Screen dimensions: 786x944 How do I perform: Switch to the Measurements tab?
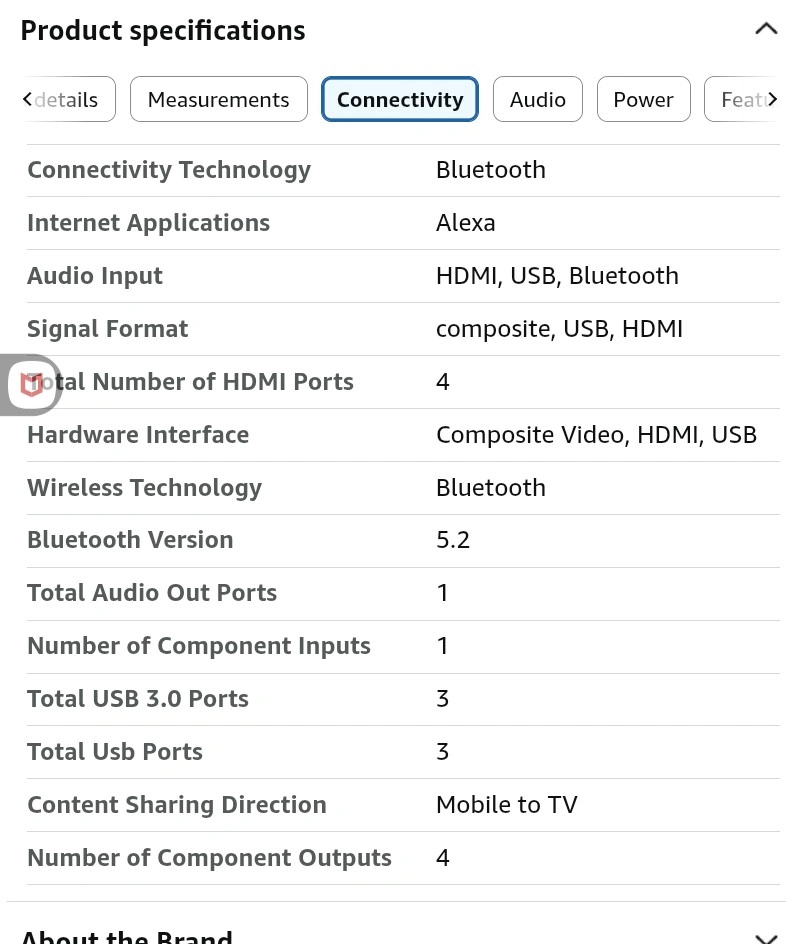[x=218, y=100]
